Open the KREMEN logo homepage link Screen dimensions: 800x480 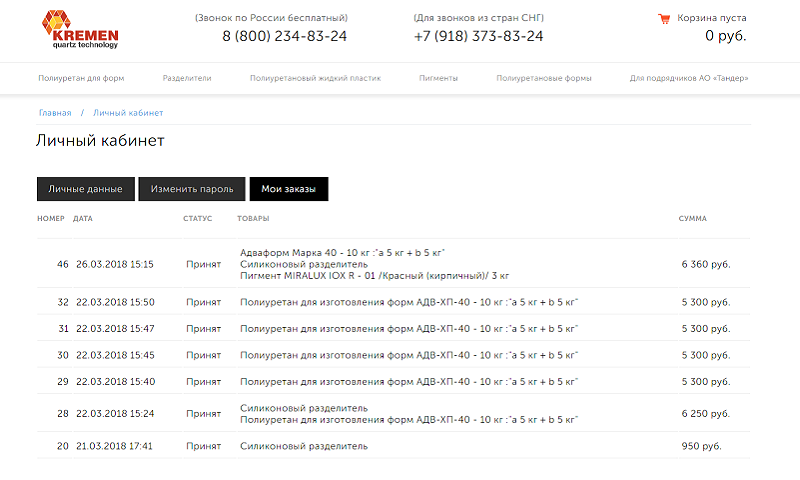tap(80, 30)
